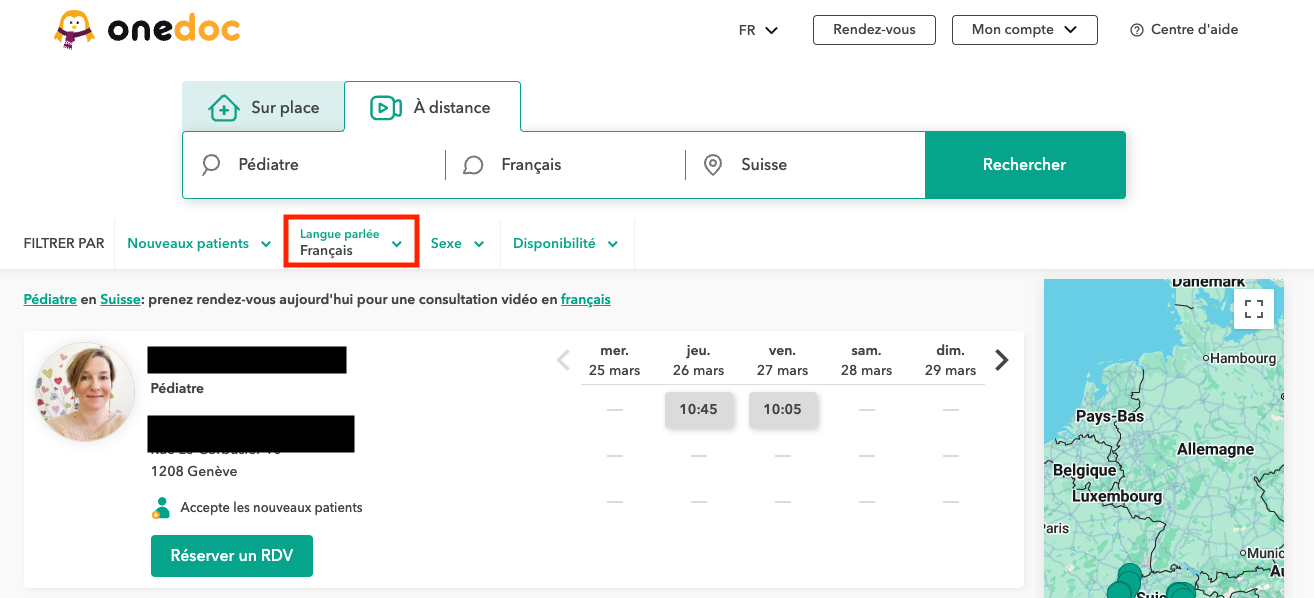Click the 'dim. 29 mars' column header
The width and height of the screenshot is (1314, 598).
pos(950,360)
